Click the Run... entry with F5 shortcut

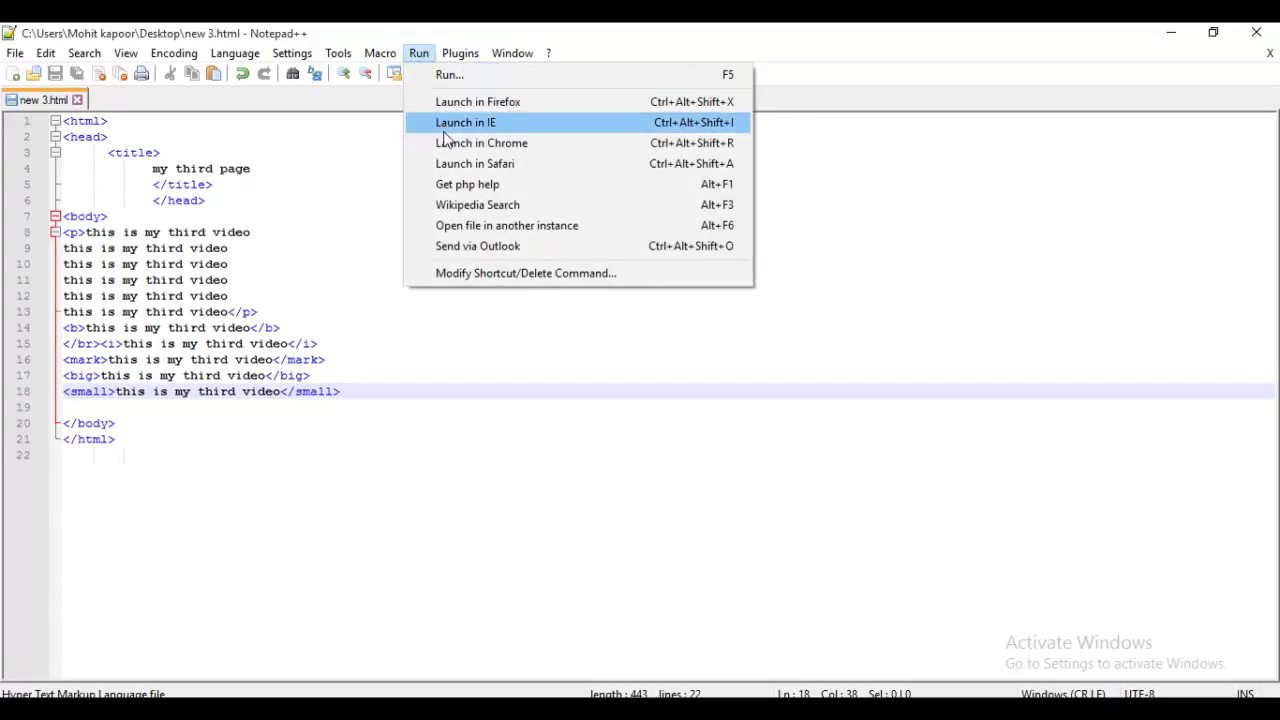[579, 75]
